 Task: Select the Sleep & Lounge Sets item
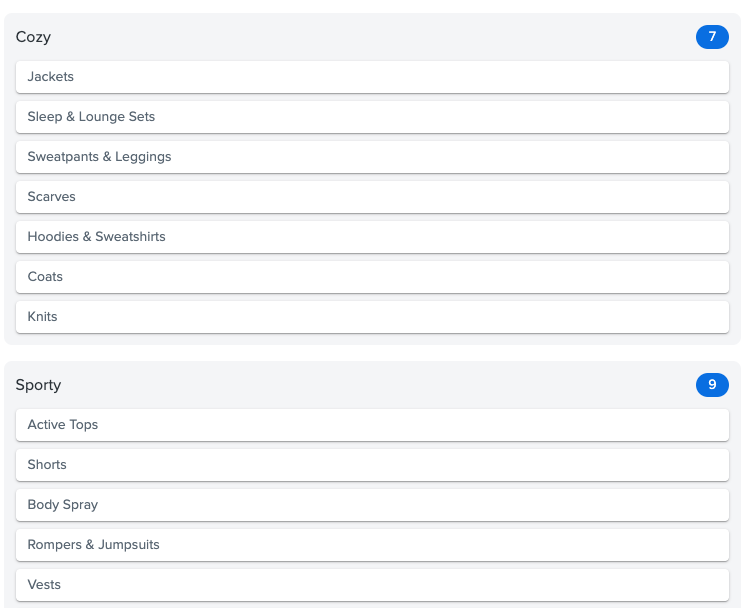point(372,117)
